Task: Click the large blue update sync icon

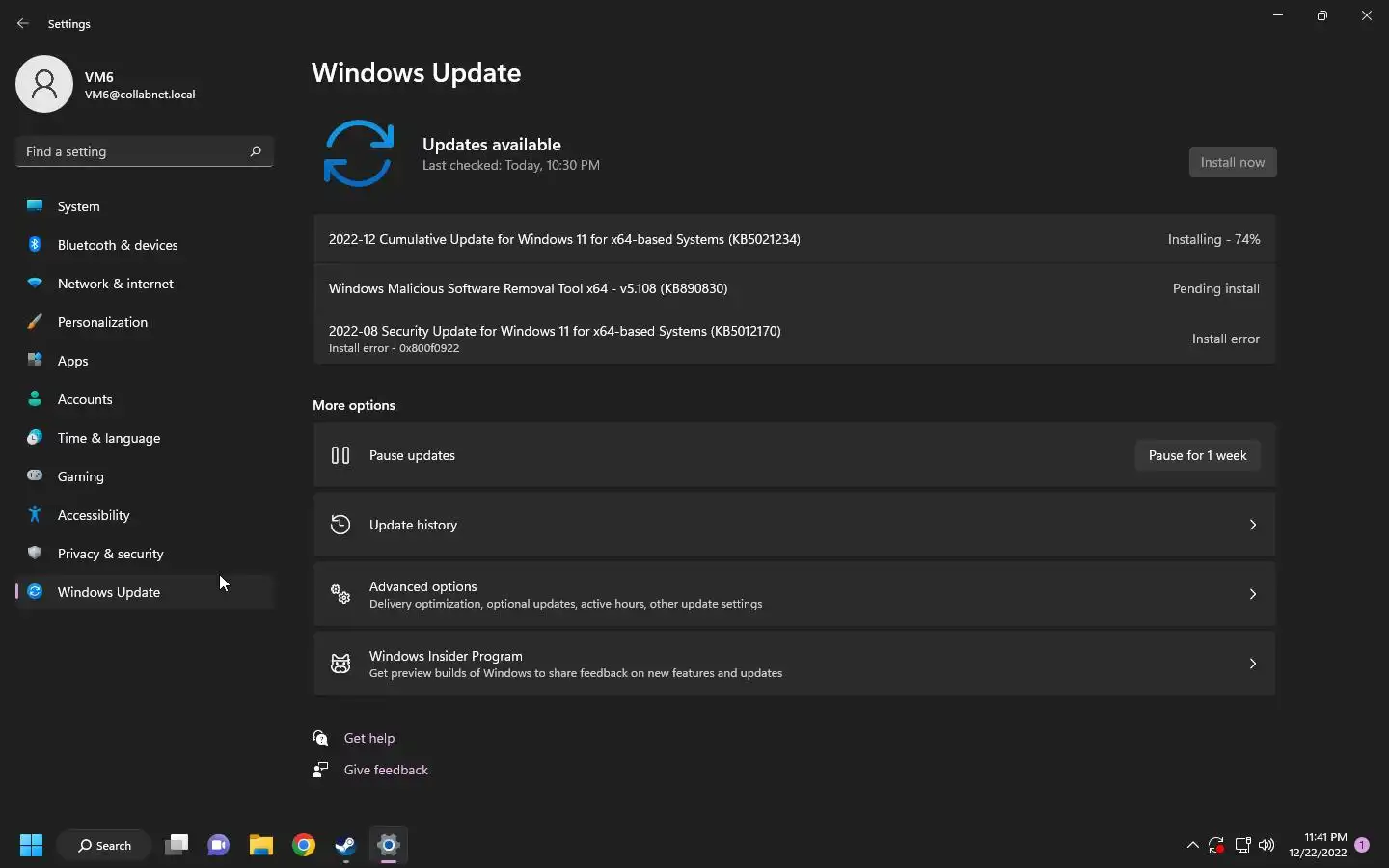Action: click(x=359, y=153)
